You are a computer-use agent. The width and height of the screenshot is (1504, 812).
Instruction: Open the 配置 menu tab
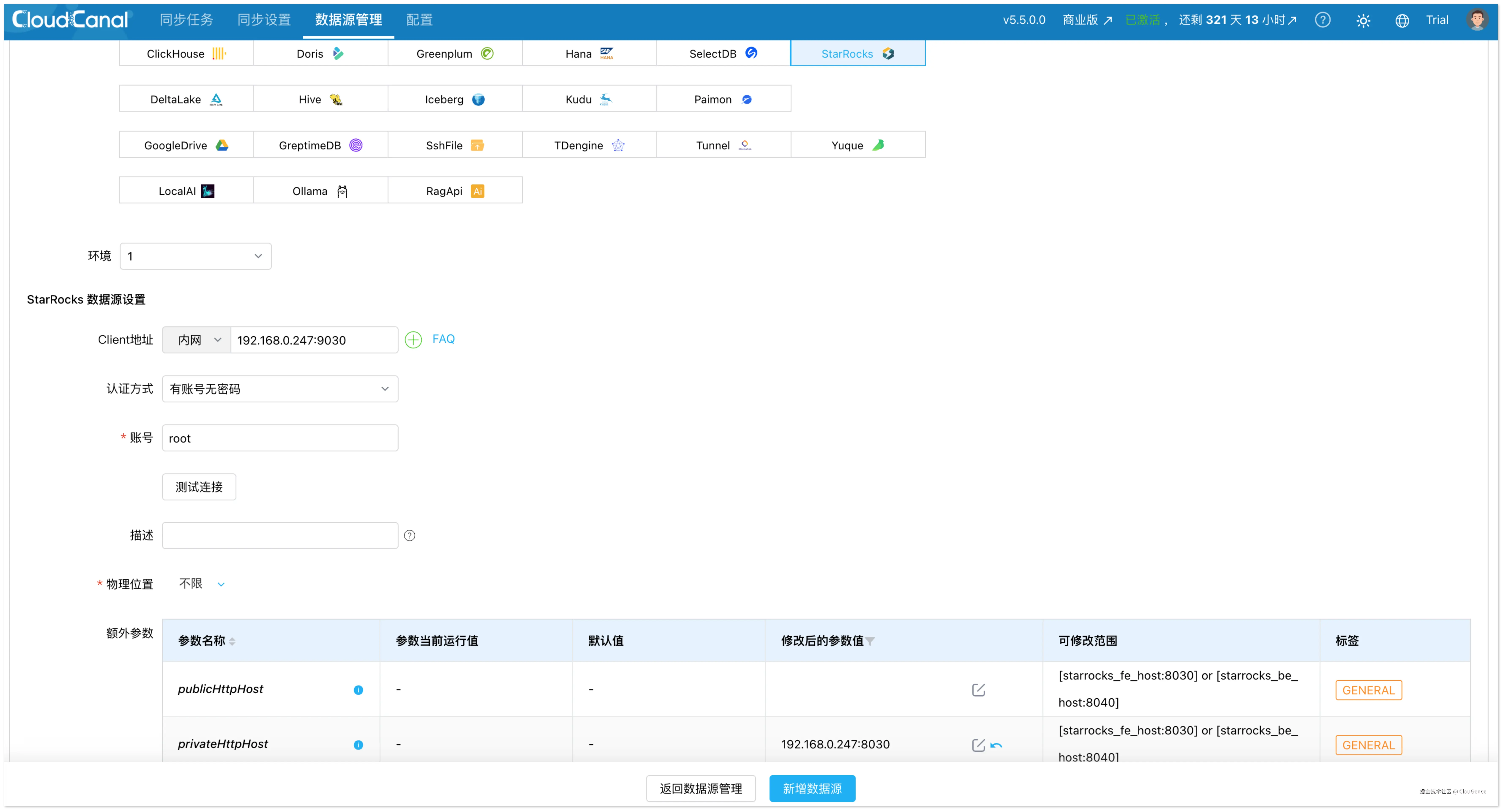[x=419, y=20]
